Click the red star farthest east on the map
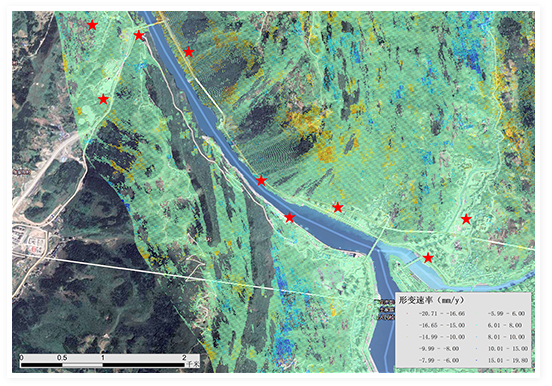The image size is (552, 386). point(466,219)
